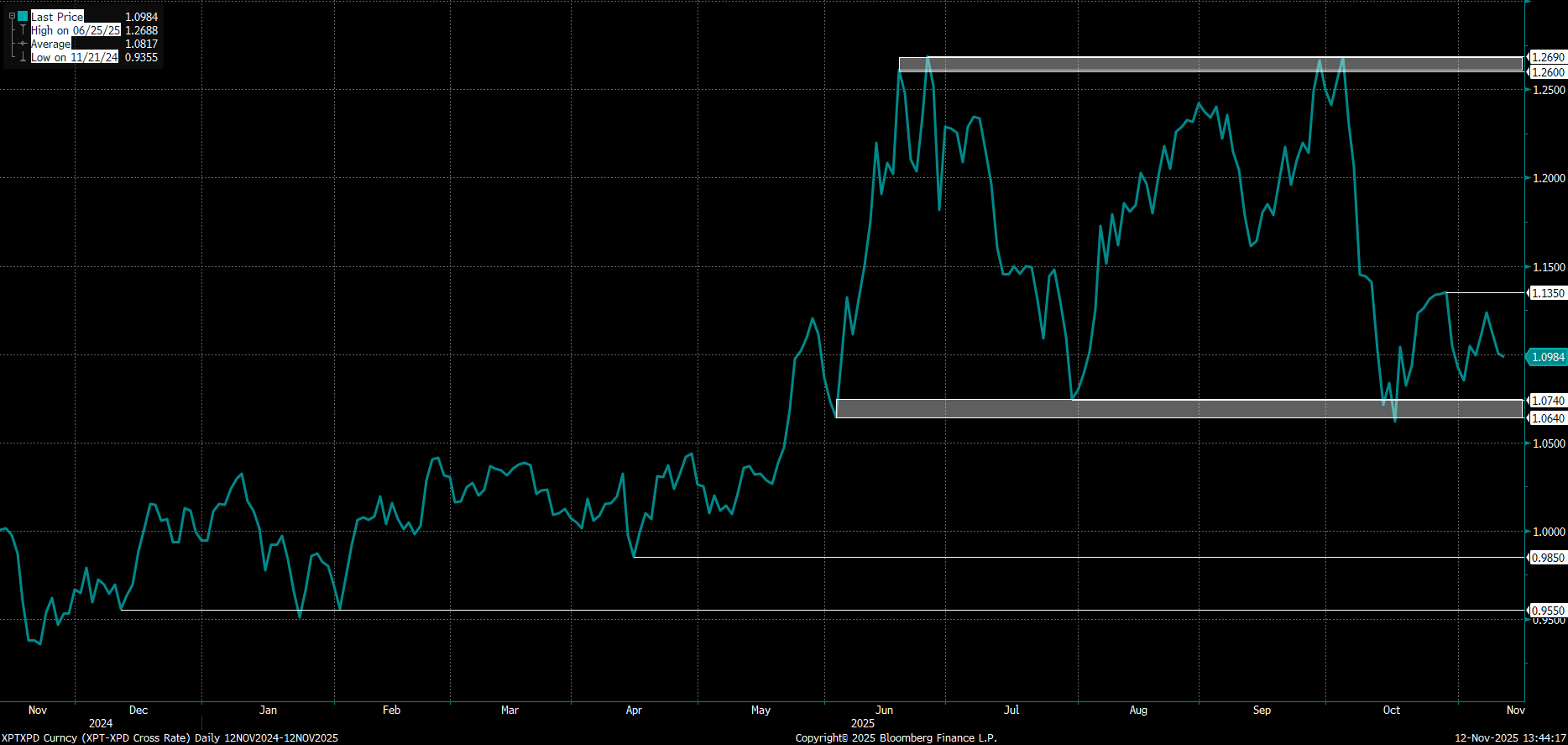The image size is (1568, 745).
Task: Select the Low on 11/21/24 legend entry
Action: coord(74,57)
